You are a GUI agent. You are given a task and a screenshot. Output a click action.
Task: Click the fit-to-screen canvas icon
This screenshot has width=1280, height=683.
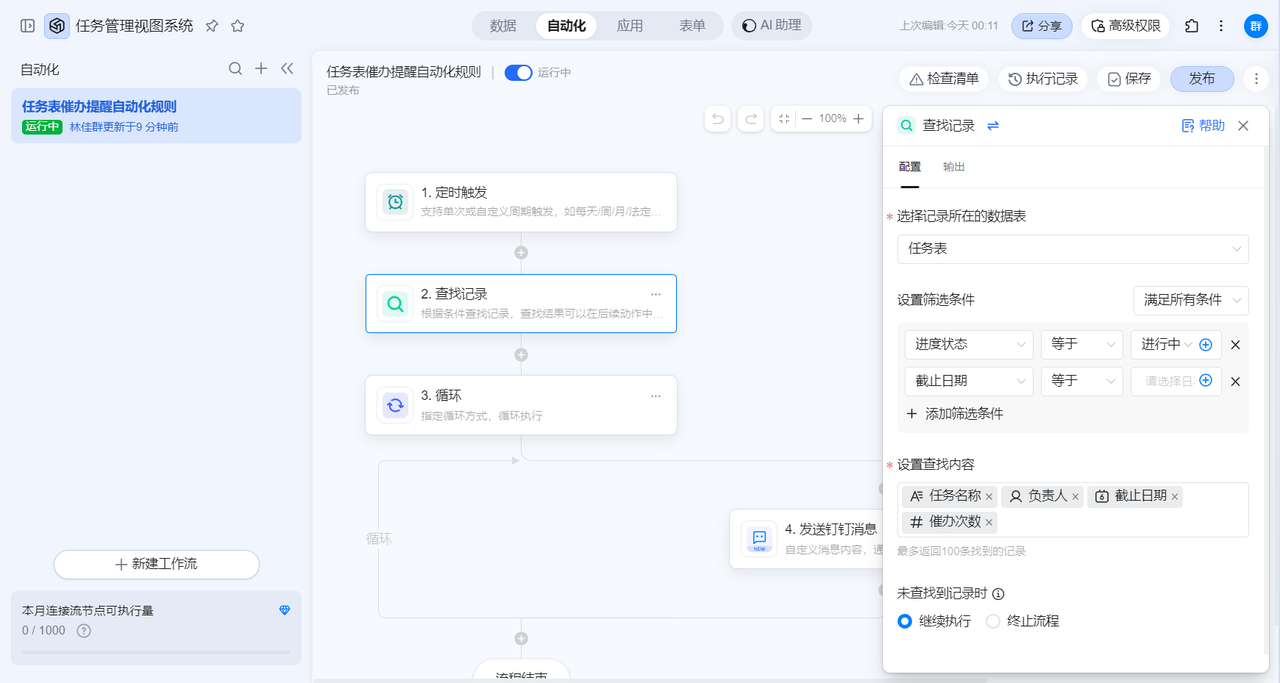tap(784, 119)
